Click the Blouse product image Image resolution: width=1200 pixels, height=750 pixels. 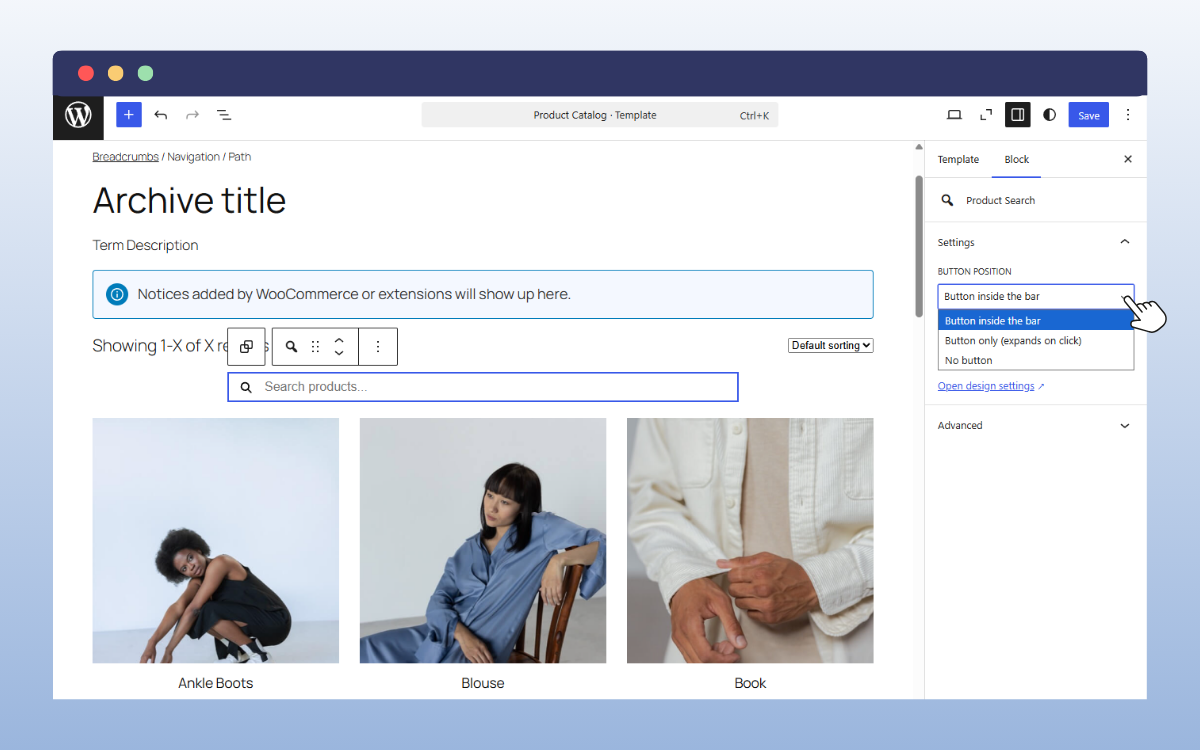point(483,540)
